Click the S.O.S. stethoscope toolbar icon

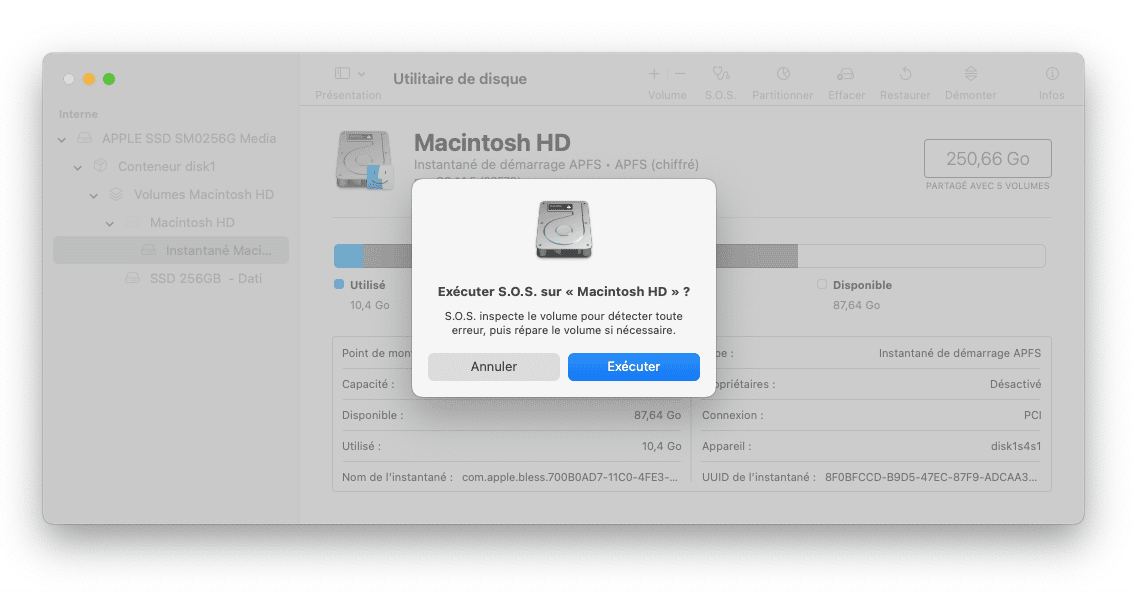[721, 74]
